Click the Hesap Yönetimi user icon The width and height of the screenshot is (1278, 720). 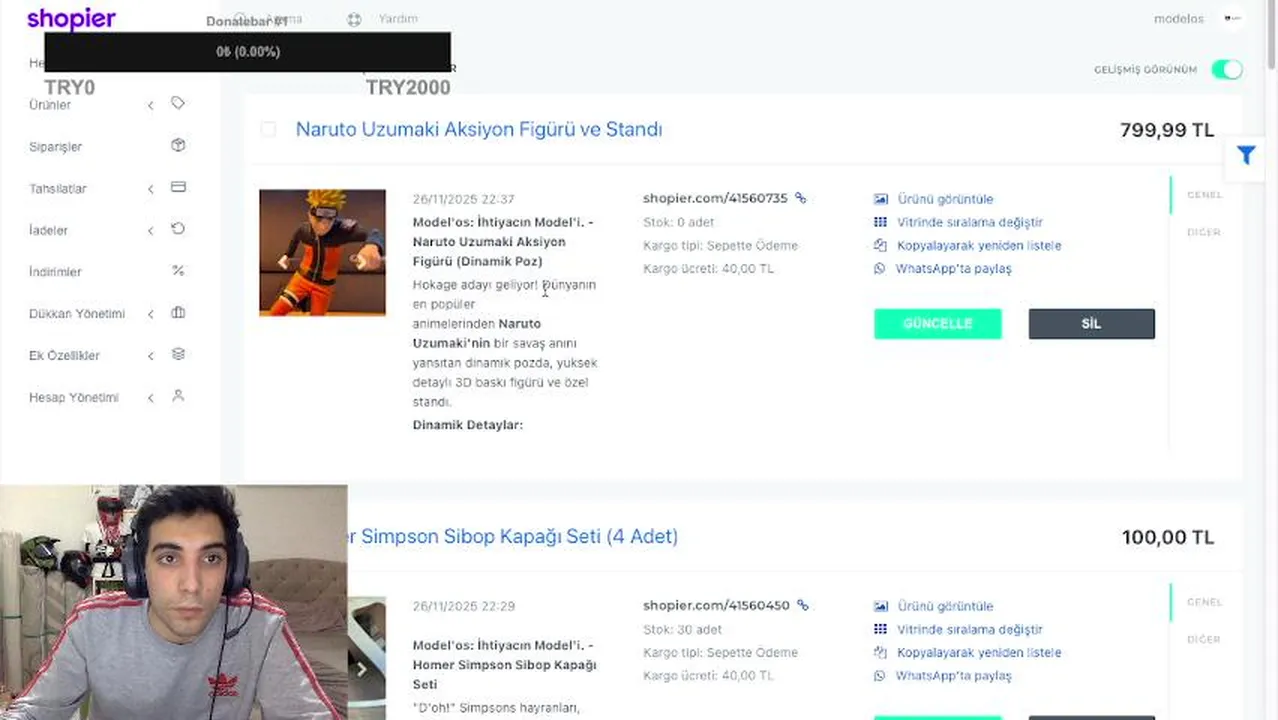pyautogui.click(x=178, y=396)
